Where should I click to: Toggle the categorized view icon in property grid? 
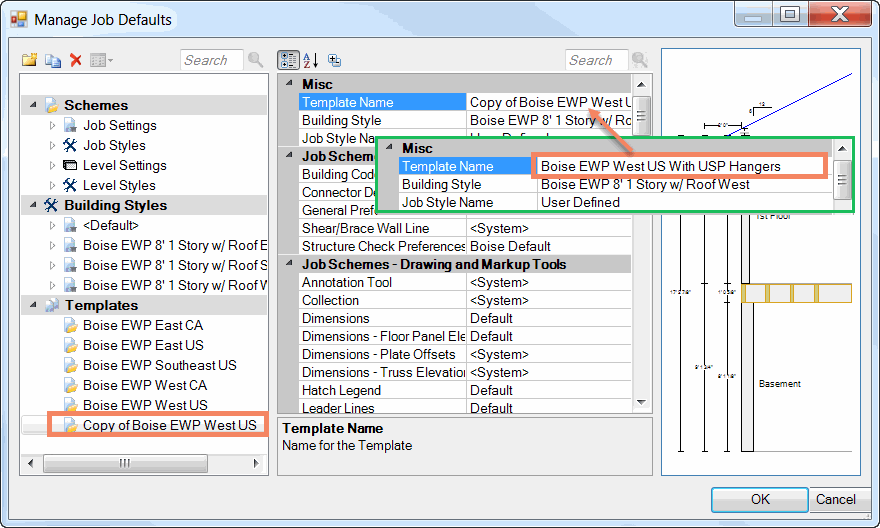point(288,60)
